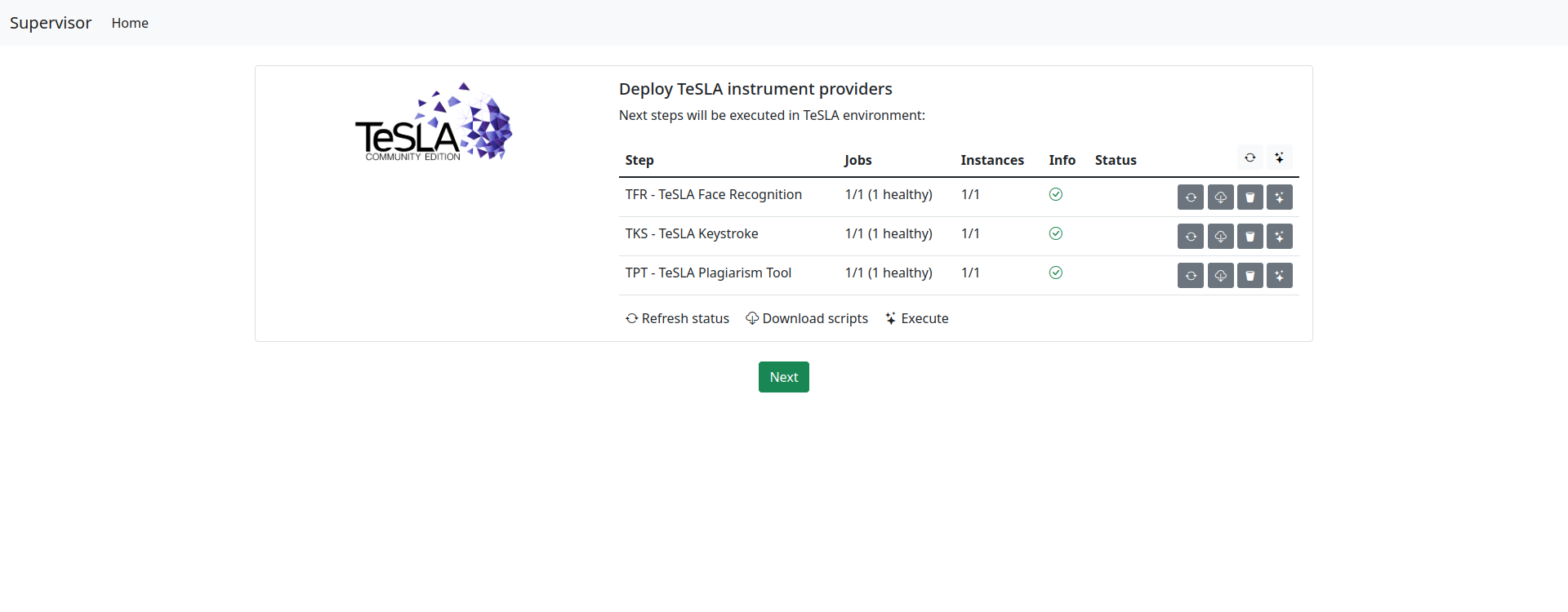The height and width of the screenshot is (612, 1568).
Task: Delete the TKS Keystroke deployment
Action: click(x=1250, y=237)
